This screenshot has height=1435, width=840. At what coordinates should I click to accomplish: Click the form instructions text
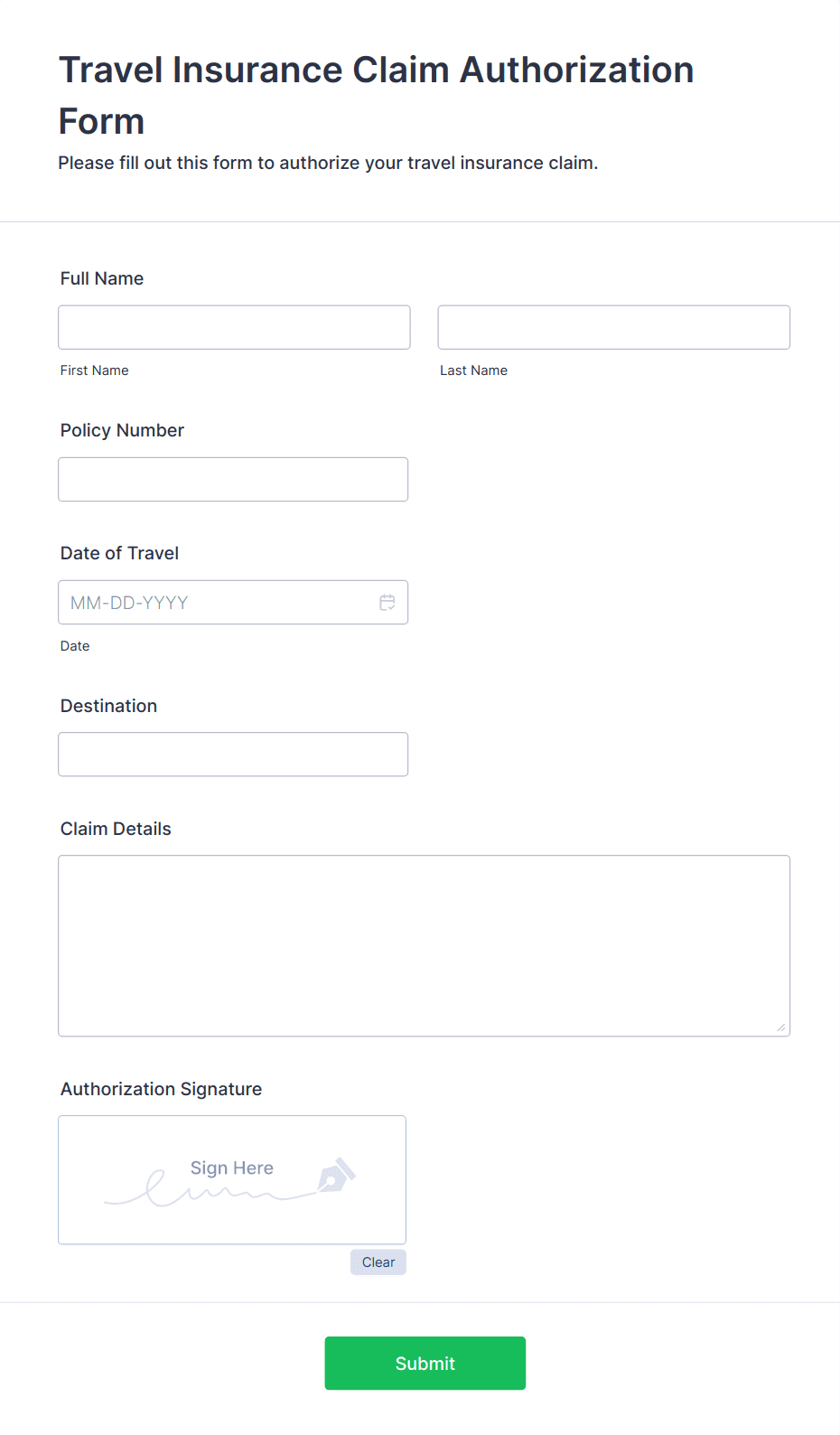pyautogui.click(x=328, y=163)
